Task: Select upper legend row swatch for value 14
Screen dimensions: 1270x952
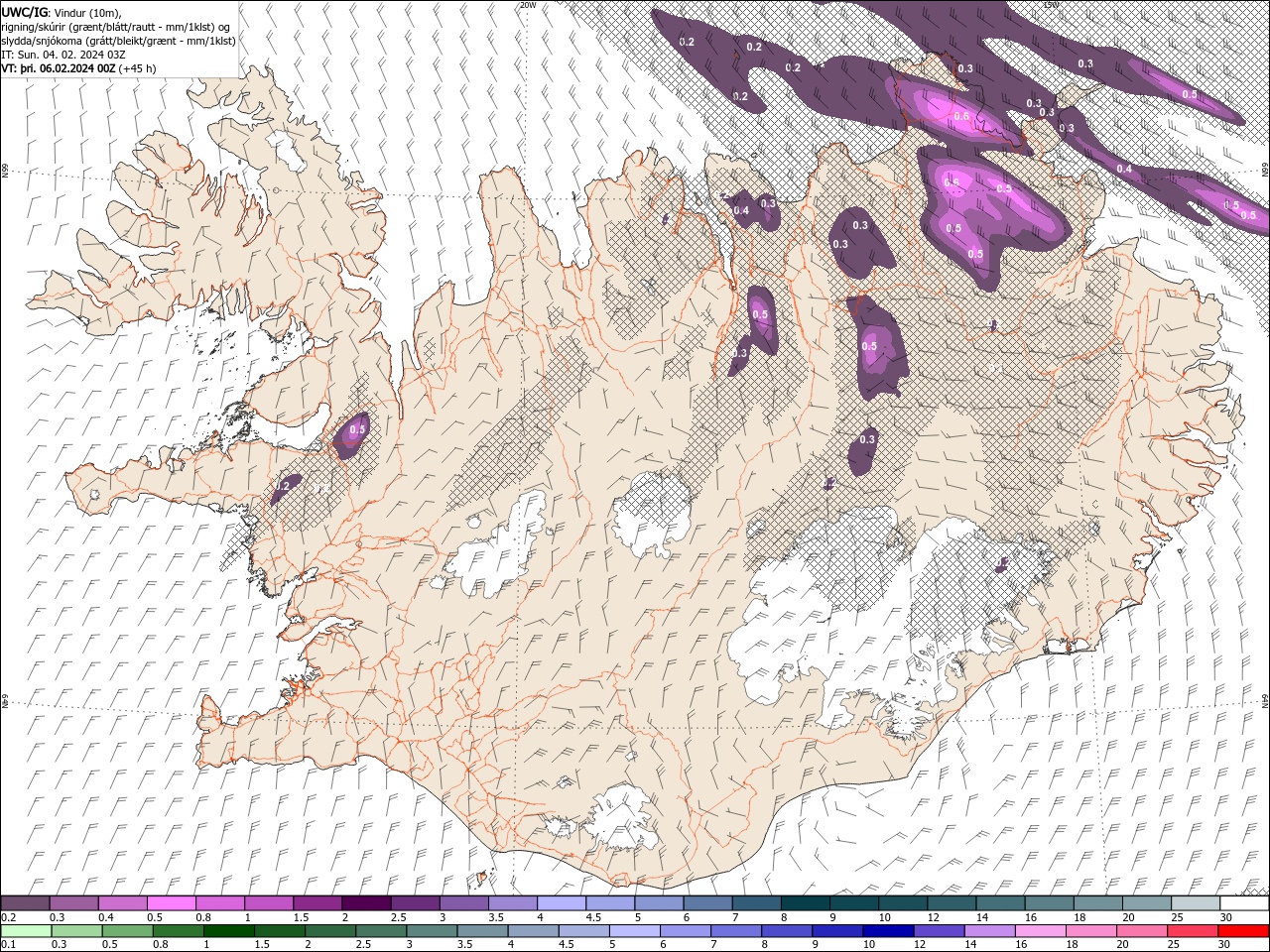Action: pos(999,903)
